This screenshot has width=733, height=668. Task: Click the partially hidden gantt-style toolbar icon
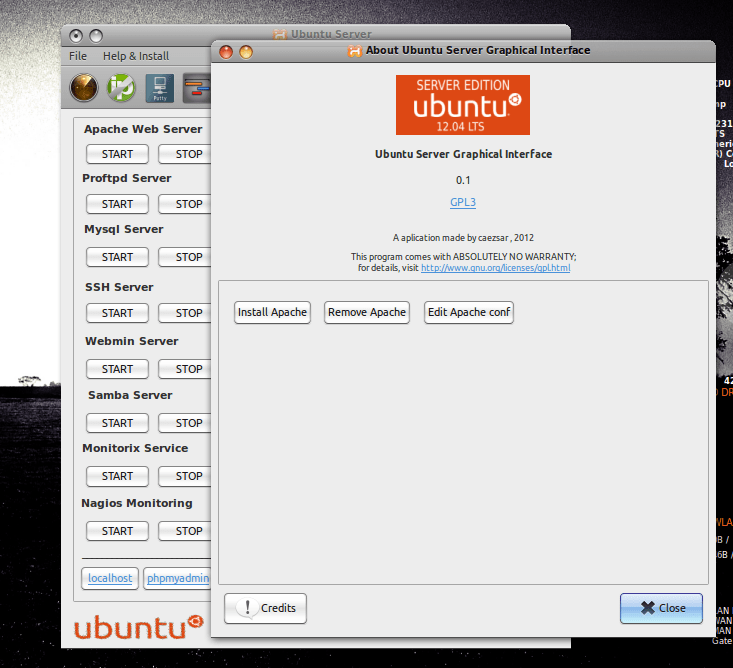pos(197,88)
